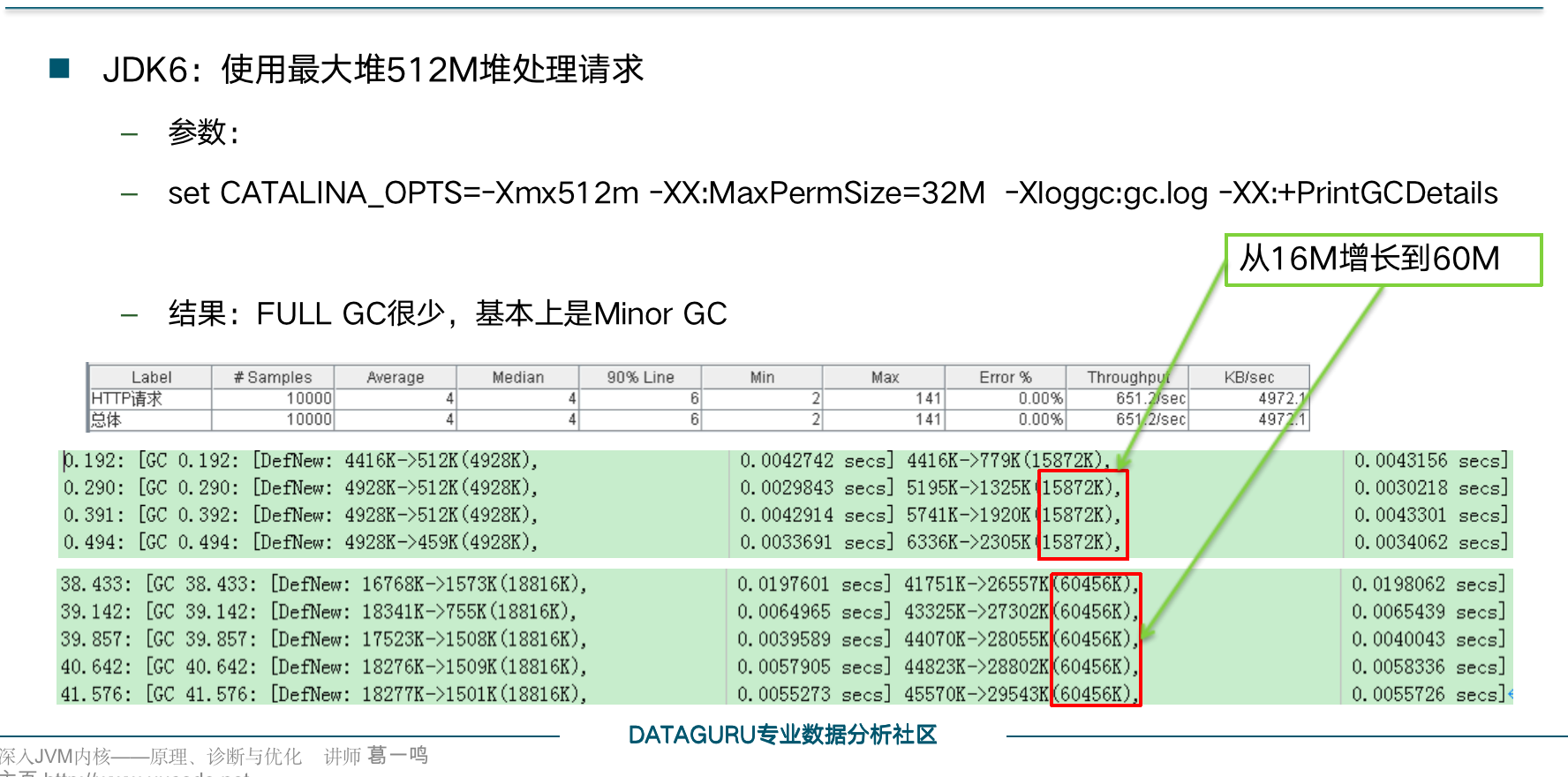Click the CATALINA_OPTS parameter line

[833, 192]
